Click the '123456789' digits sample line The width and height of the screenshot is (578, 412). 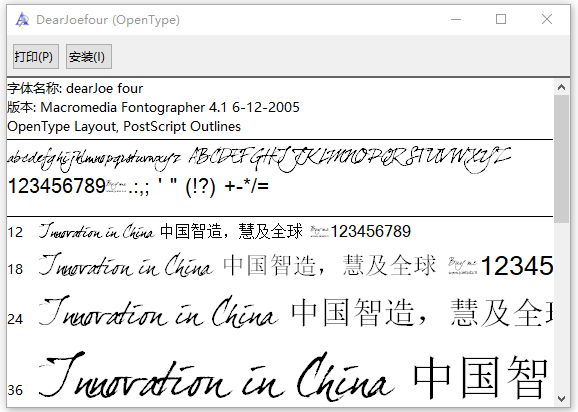coord(138,186)
